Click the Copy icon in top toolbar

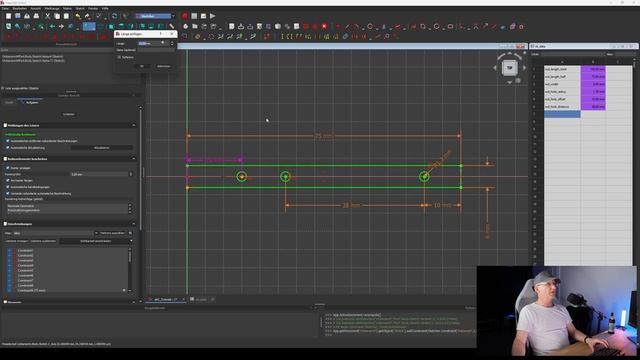point(57,16)
